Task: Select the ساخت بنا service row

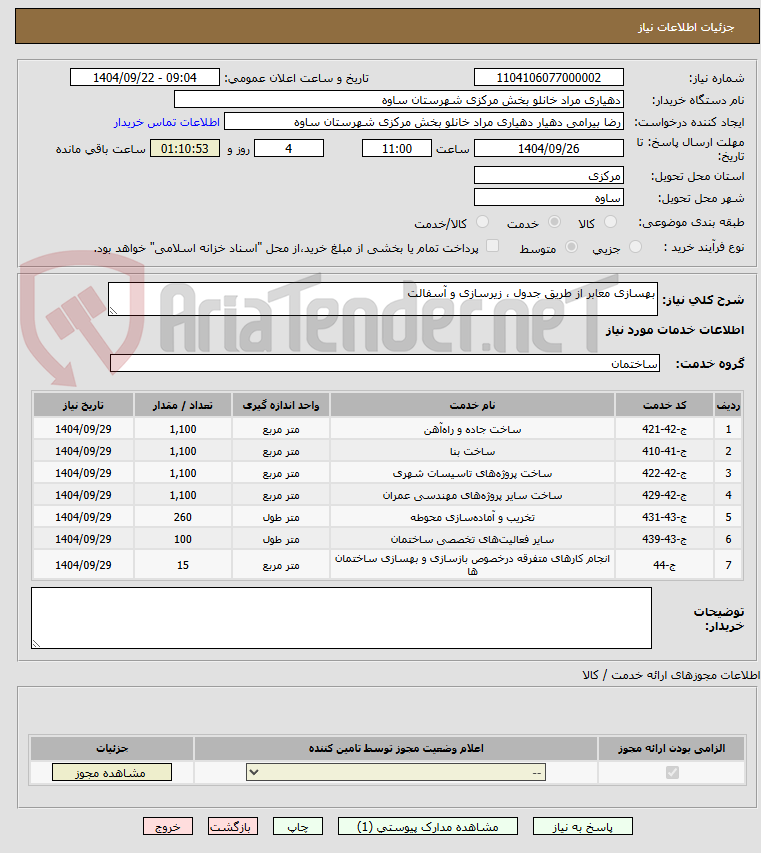Action: 472,452
